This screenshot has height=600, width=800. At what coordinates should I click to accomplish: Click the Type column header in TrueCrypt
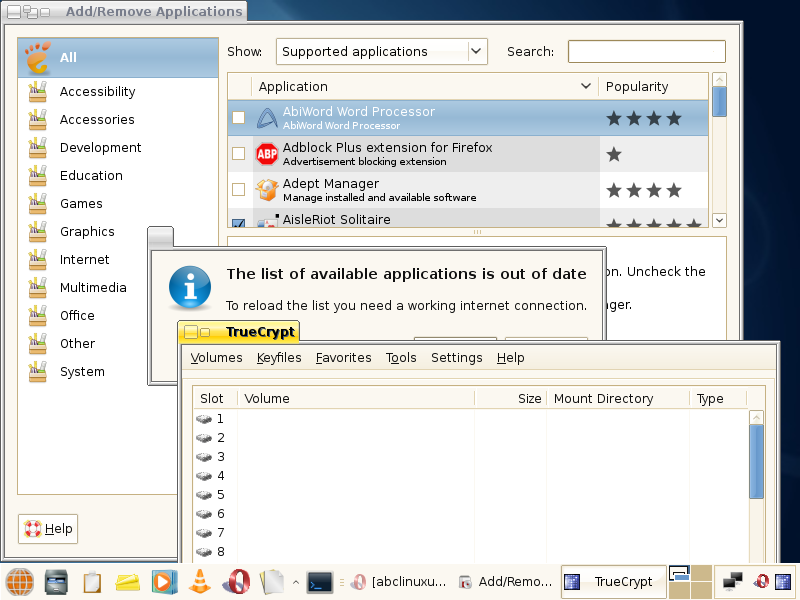pyautogui.click(x=718, y=398)
